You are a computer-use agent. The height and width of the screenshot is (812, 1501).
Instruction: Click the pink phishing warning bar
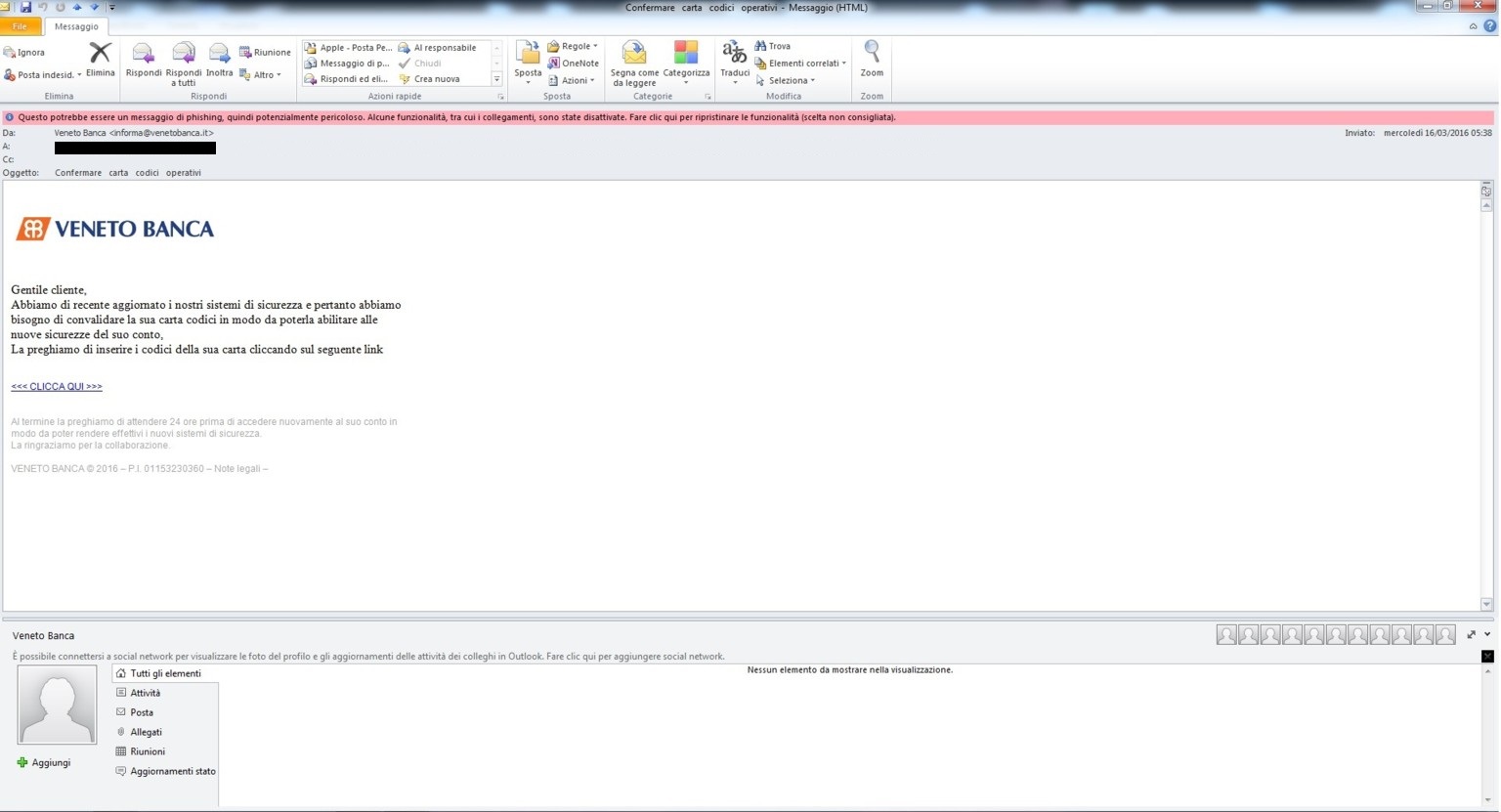[747, 117]
